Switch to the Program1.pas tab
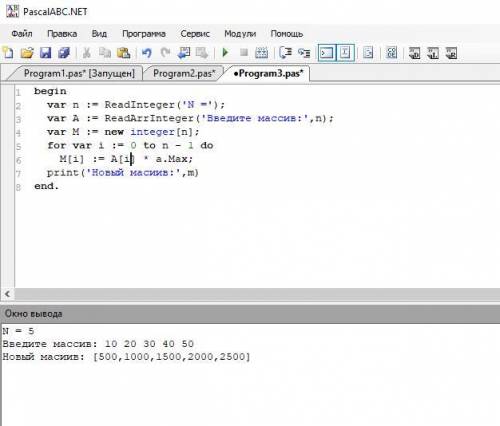Image resolution: width=500 pixels, height=426 pixels. tap(79, 73)
